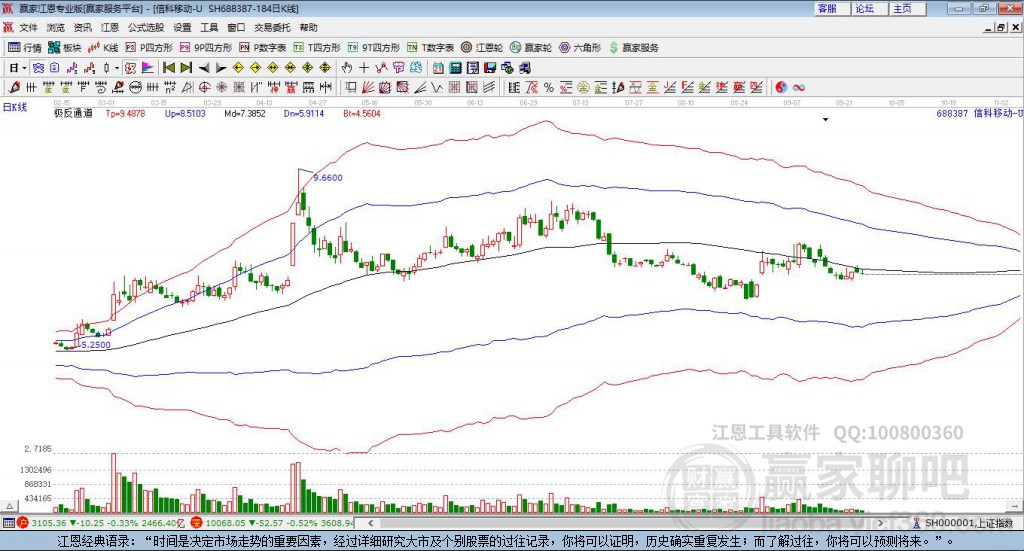The width and height of the screenshot is (1024, 551).
Task: Toggle the pink flag triangle icon
Action: pyautogui.click(x=148, y=68)
